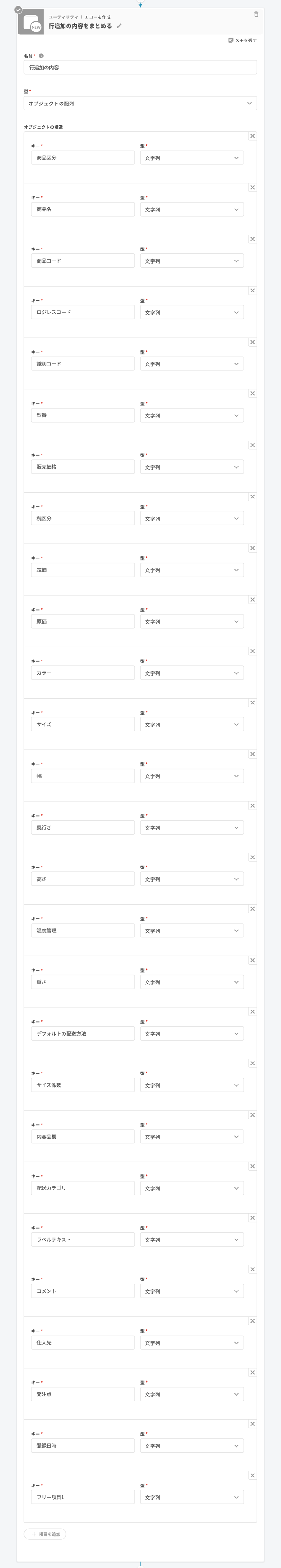Click the trash delete icon in header
281x1568 pixels.
256,14
